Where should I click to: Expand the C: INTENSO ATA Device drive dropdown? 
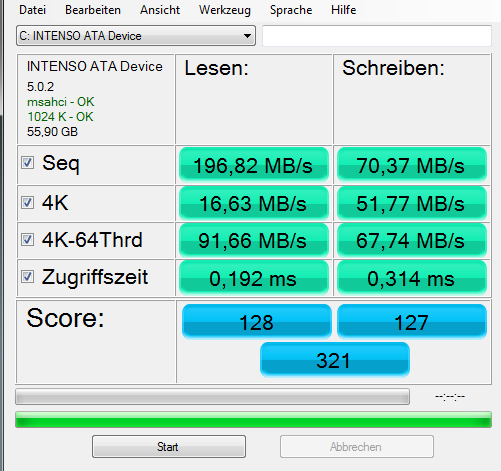[x=136, y=36]
